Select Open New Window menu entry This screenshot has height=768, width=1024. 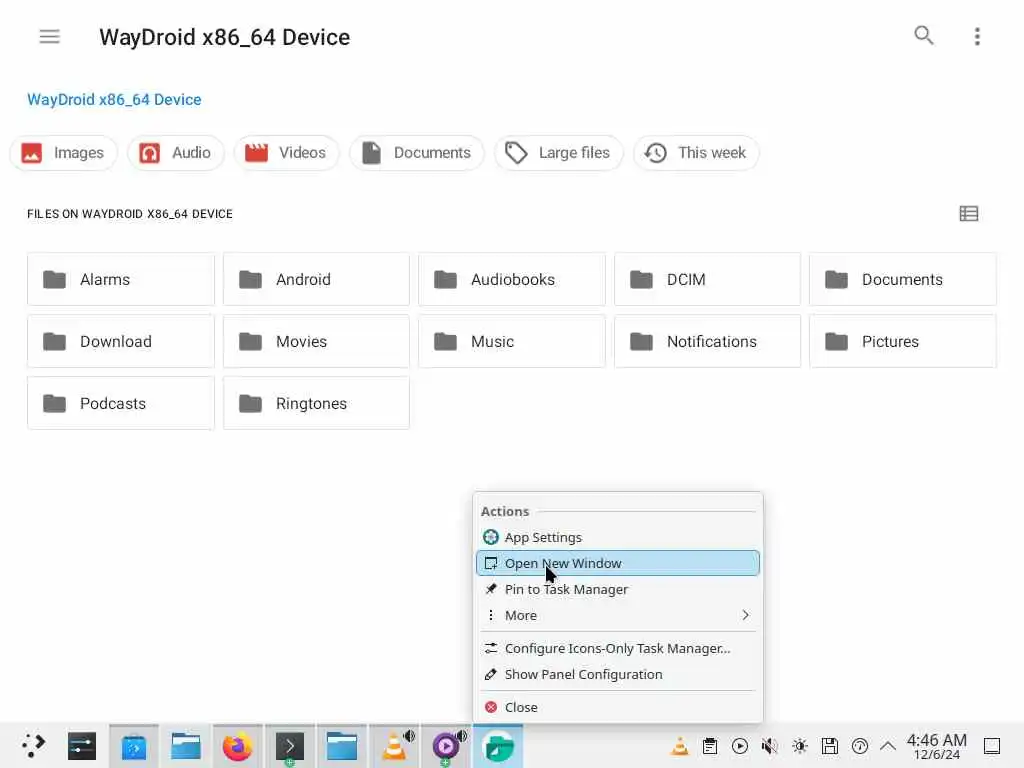point(618,563)
